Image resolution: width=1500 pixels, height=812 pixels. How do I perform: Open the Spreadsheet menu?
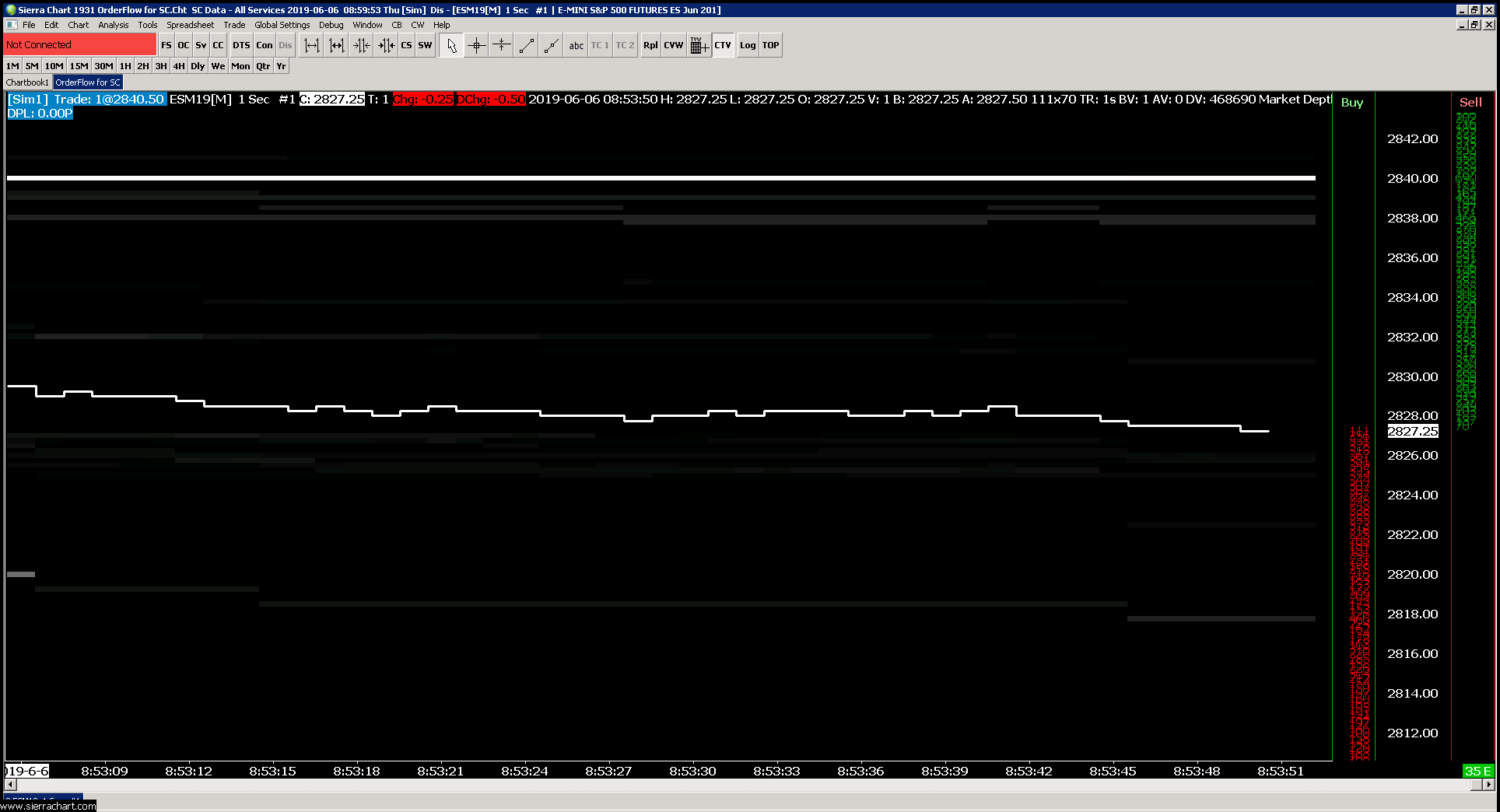190,25
